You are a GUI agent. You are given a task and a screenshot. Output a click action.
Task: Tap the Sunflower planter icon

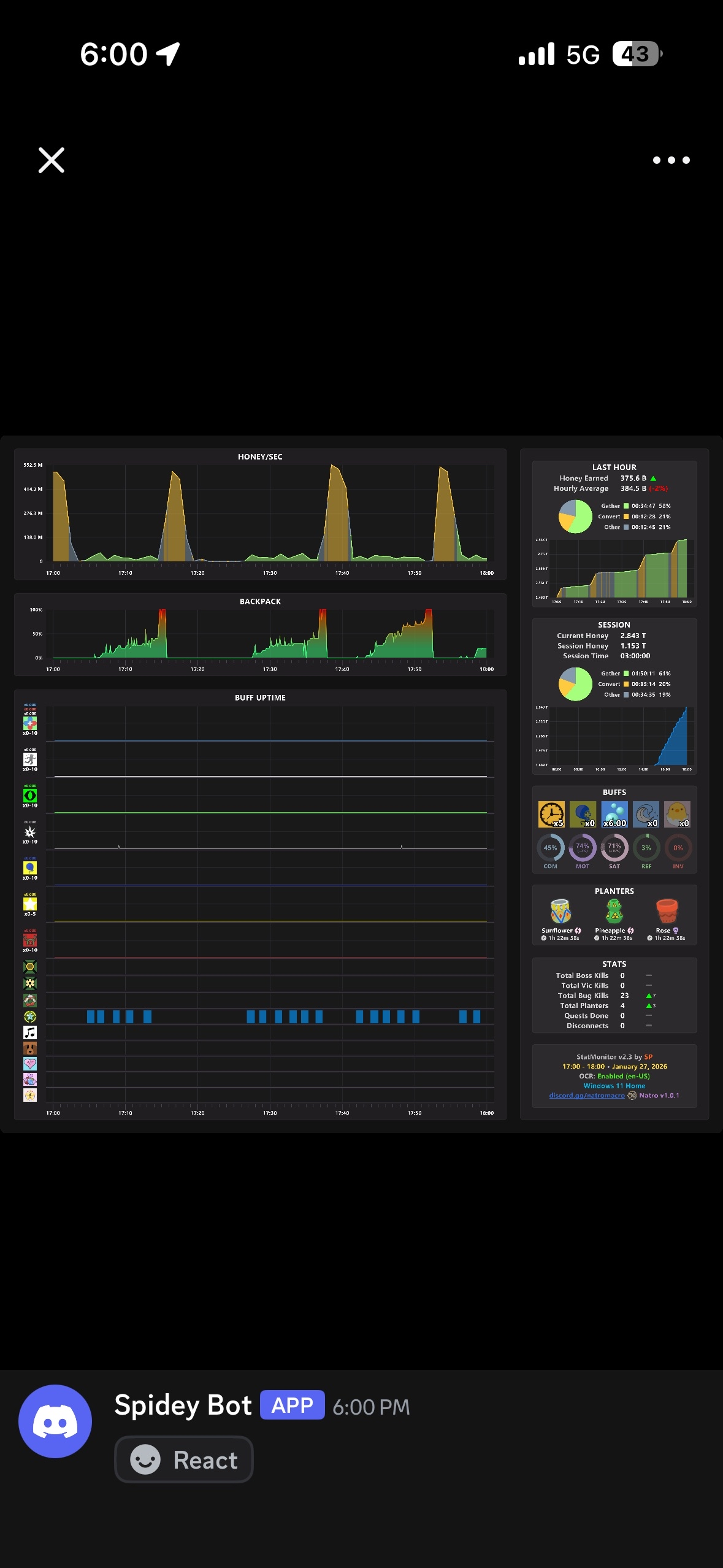point(561,912)
